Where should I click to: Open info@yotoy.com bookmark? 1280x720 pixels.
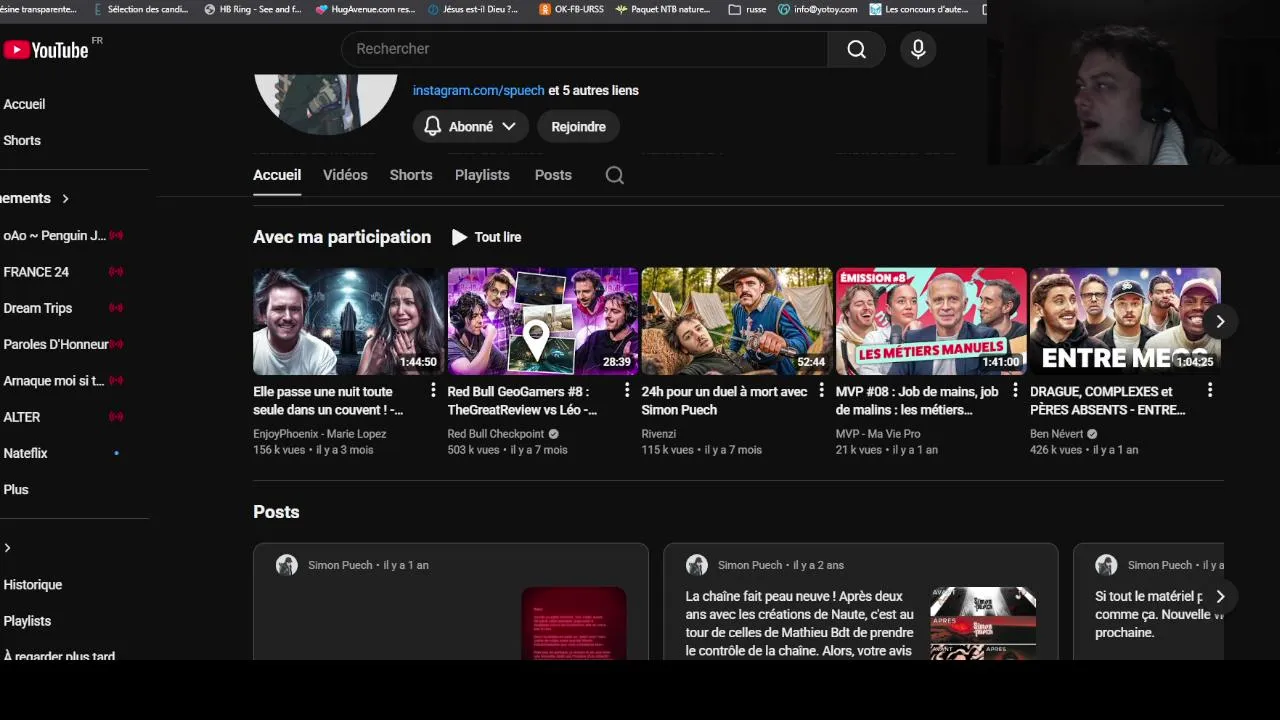click(x=818, y=9)
